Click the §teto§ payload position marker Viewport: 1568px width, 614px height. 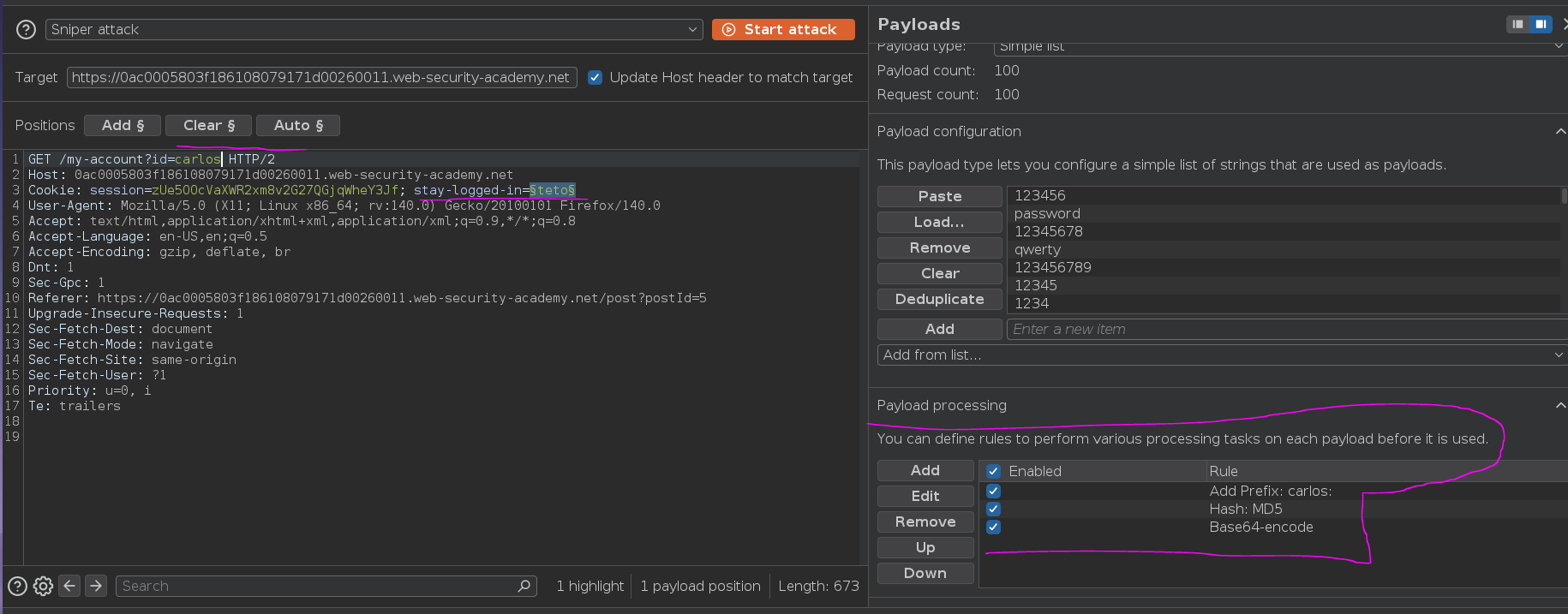coord(552,190)
